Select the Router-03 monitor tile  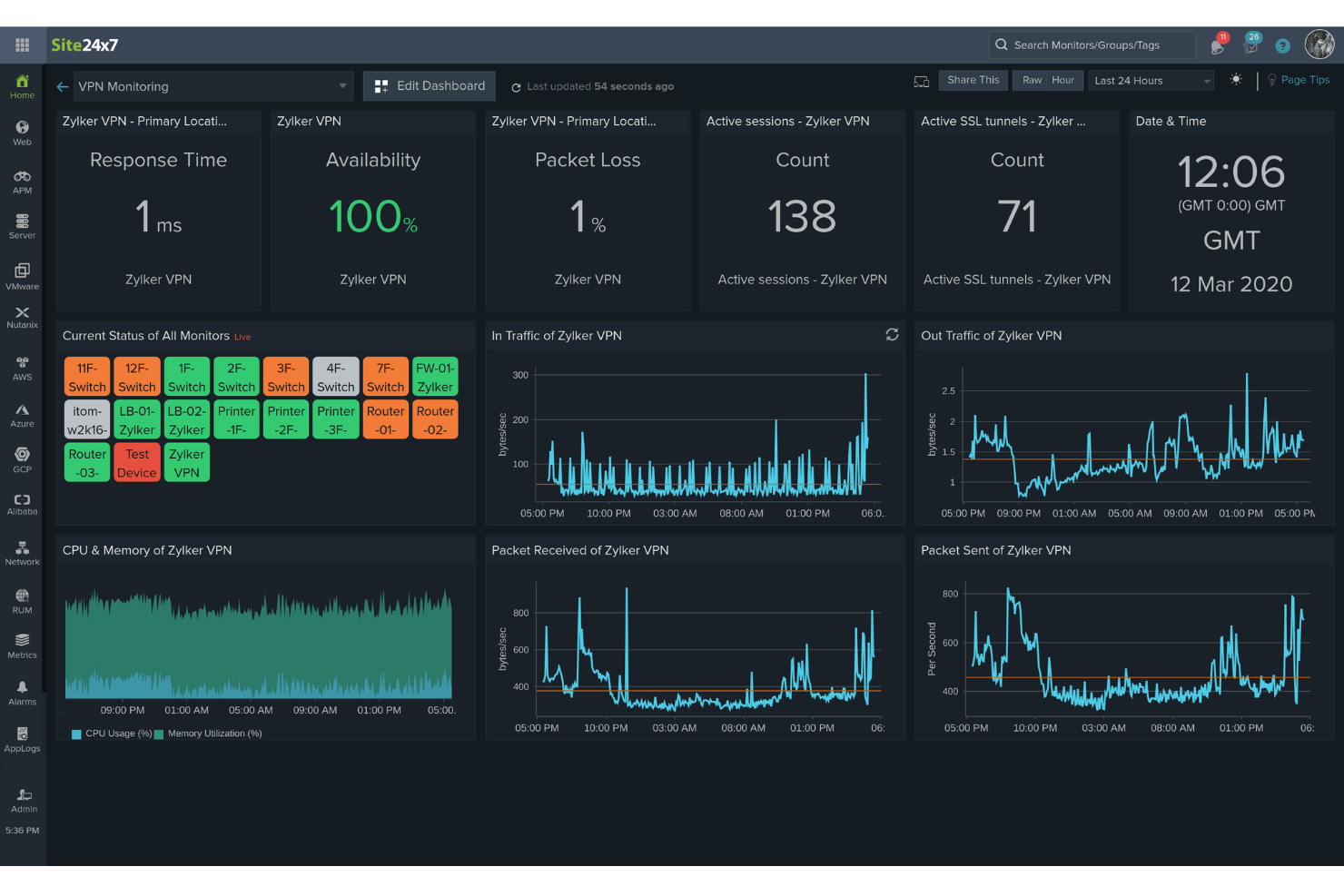click(86, 462)
